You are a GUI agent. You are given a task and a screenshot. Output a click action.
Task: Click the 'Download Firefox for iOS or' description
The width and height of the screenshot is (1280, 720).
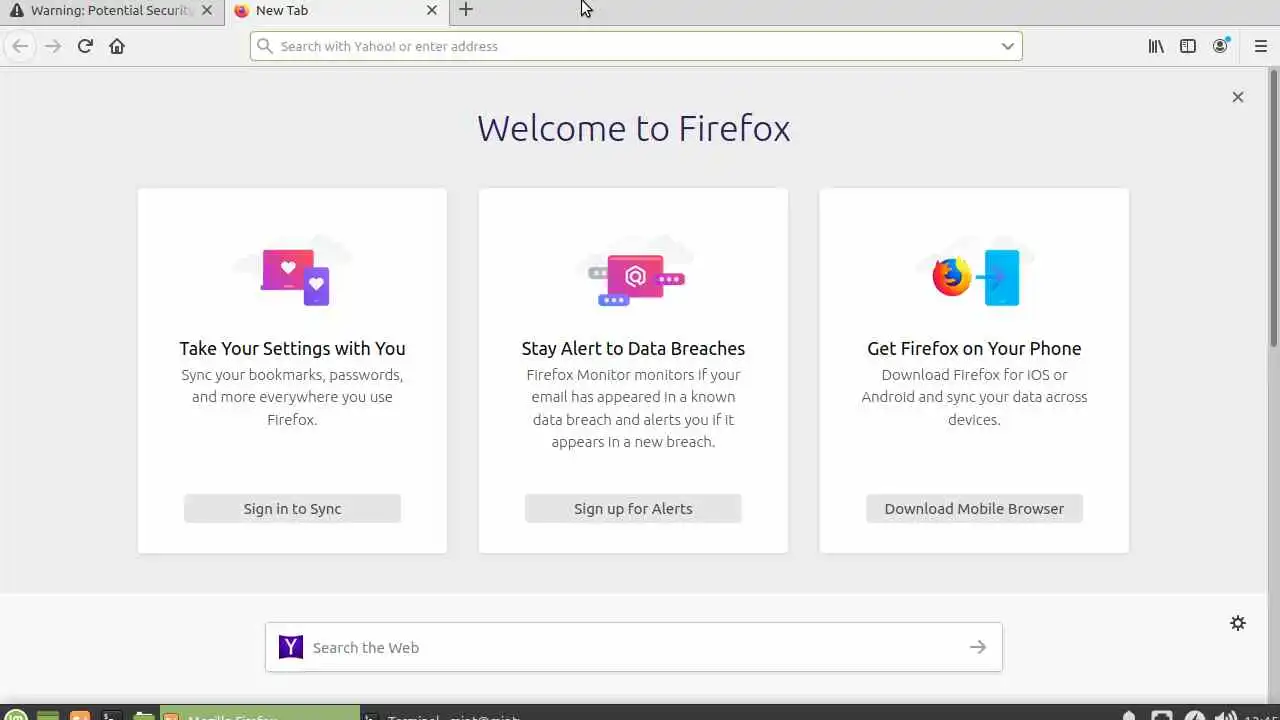pos(974,397)
